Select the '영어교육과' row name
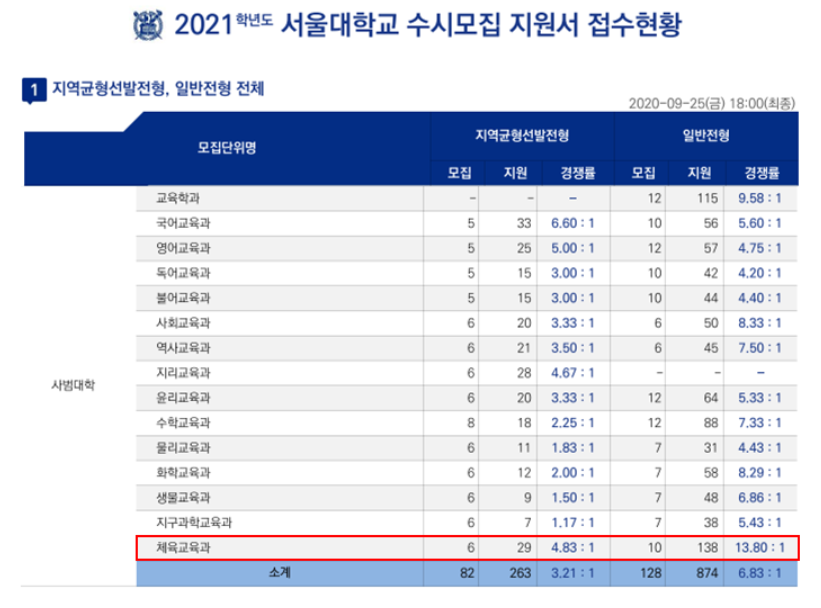The image size is (821, 608). (183, 248)
